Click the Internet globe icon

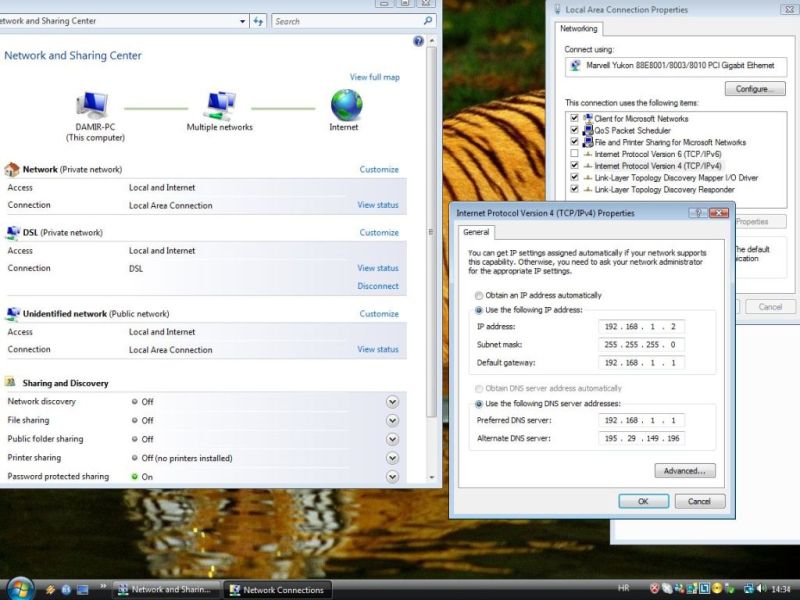(x=346, y=104)
